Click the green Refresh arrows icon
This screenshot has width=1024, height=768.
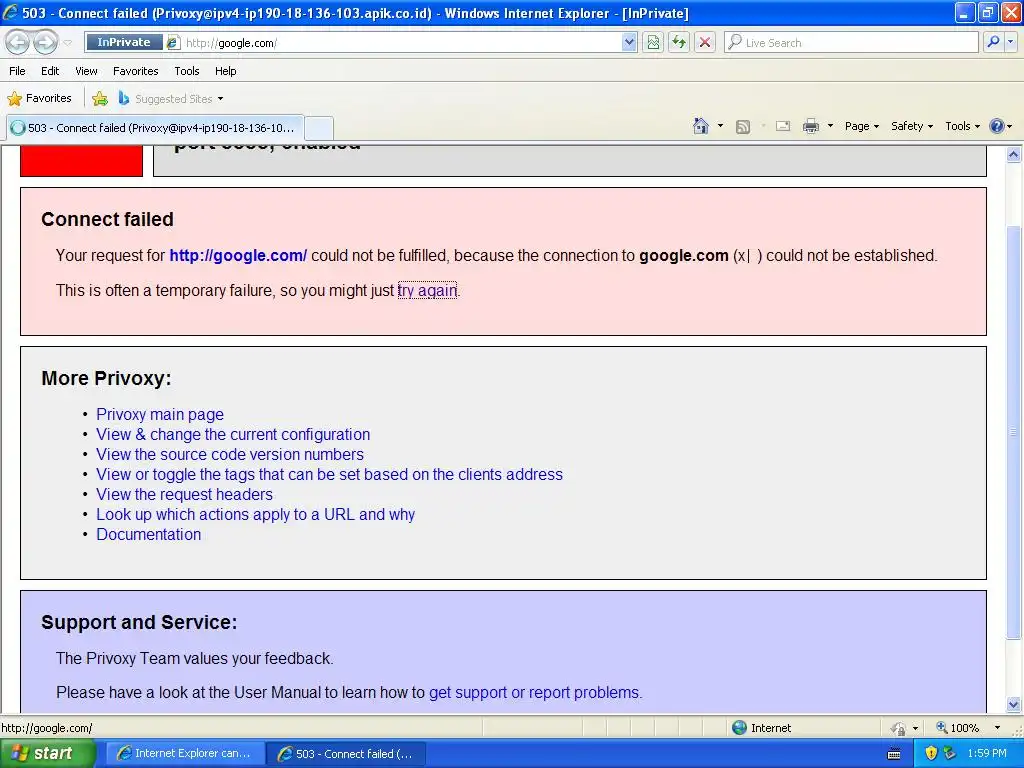[x=679, y=43]
